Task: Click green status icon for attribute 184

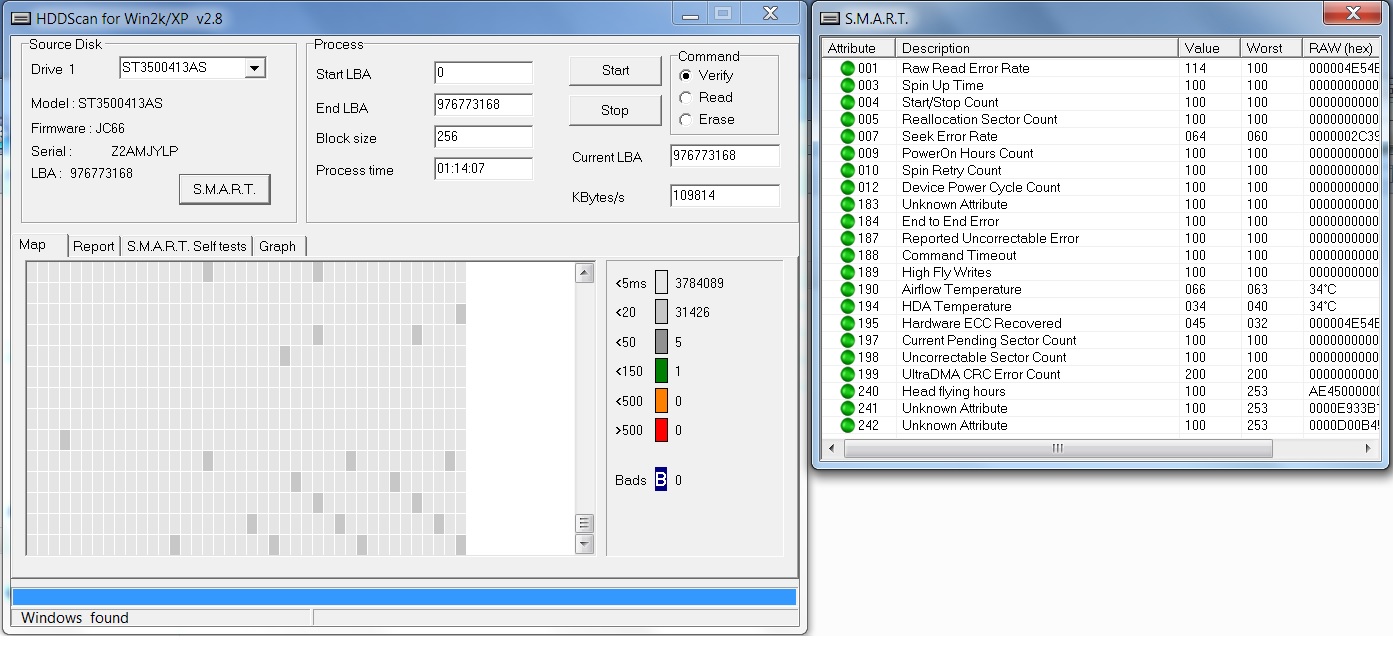Action: click(x=848, y=221)
